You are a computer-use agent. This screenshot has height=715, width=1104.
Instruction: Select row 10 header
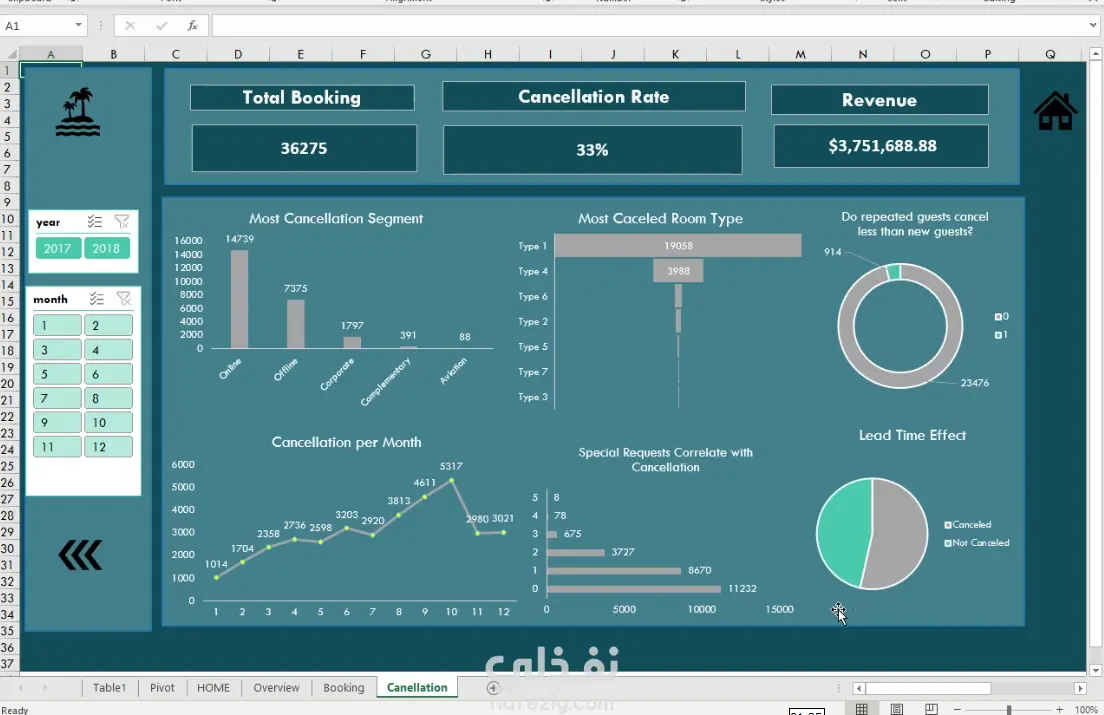pos(8,219)
